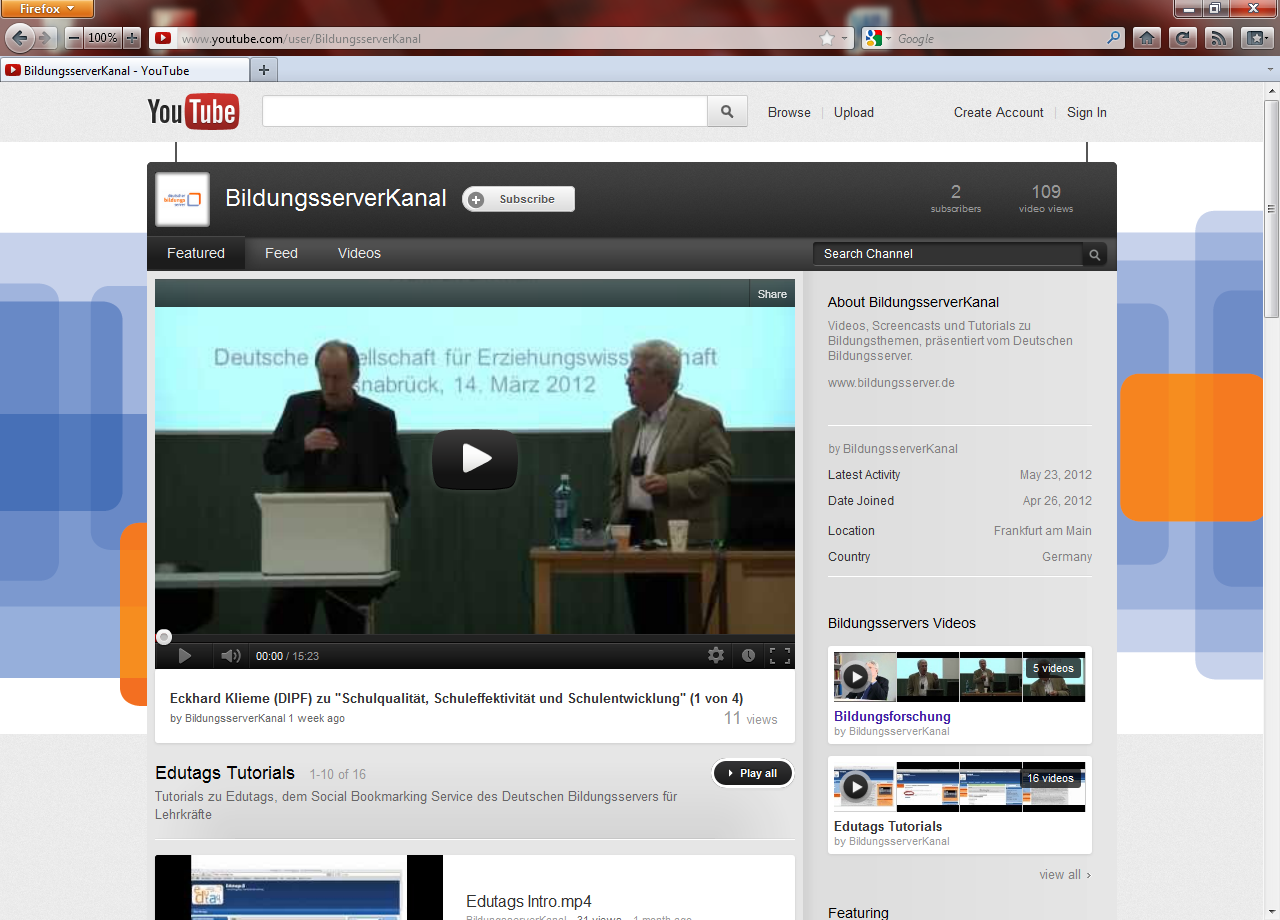Open the Google search engine selector
This screenshot has width=1280, height=920.
point(877,38)
